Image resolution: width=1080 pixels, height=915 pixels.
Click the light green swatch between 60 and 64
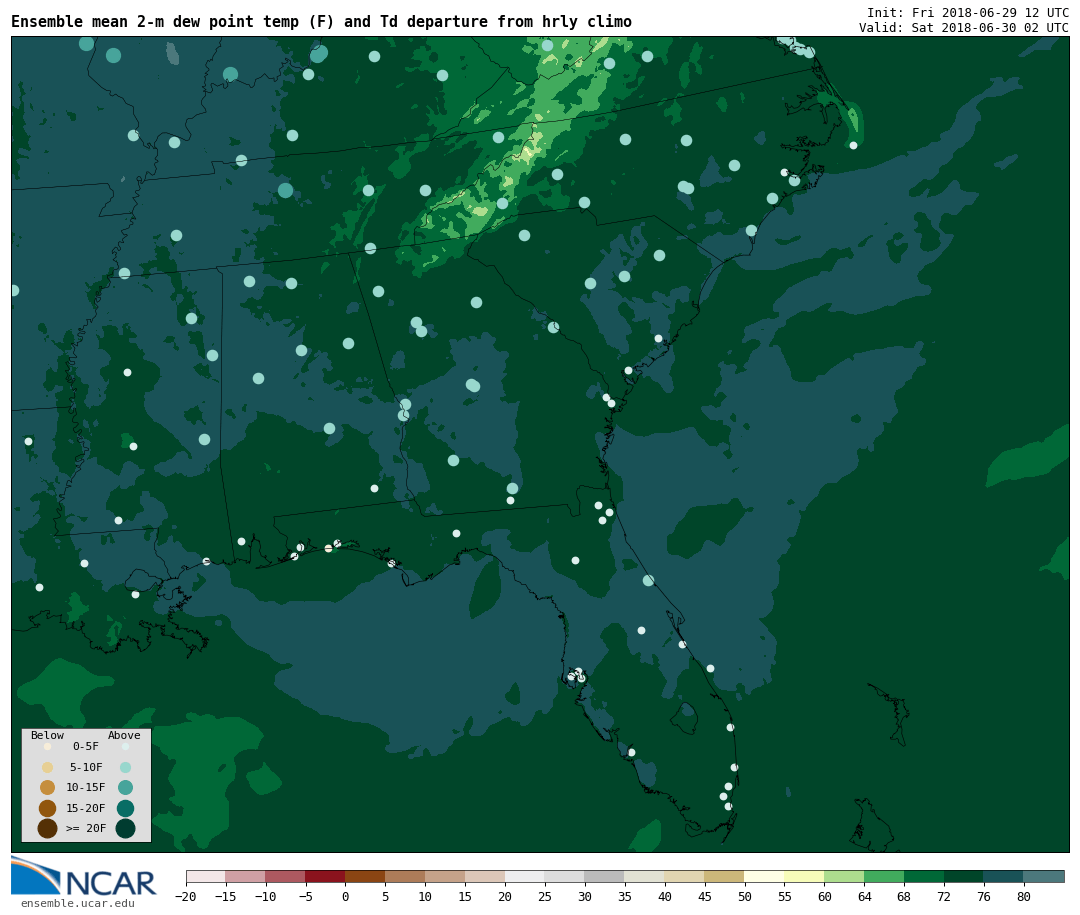click(844, 877)
